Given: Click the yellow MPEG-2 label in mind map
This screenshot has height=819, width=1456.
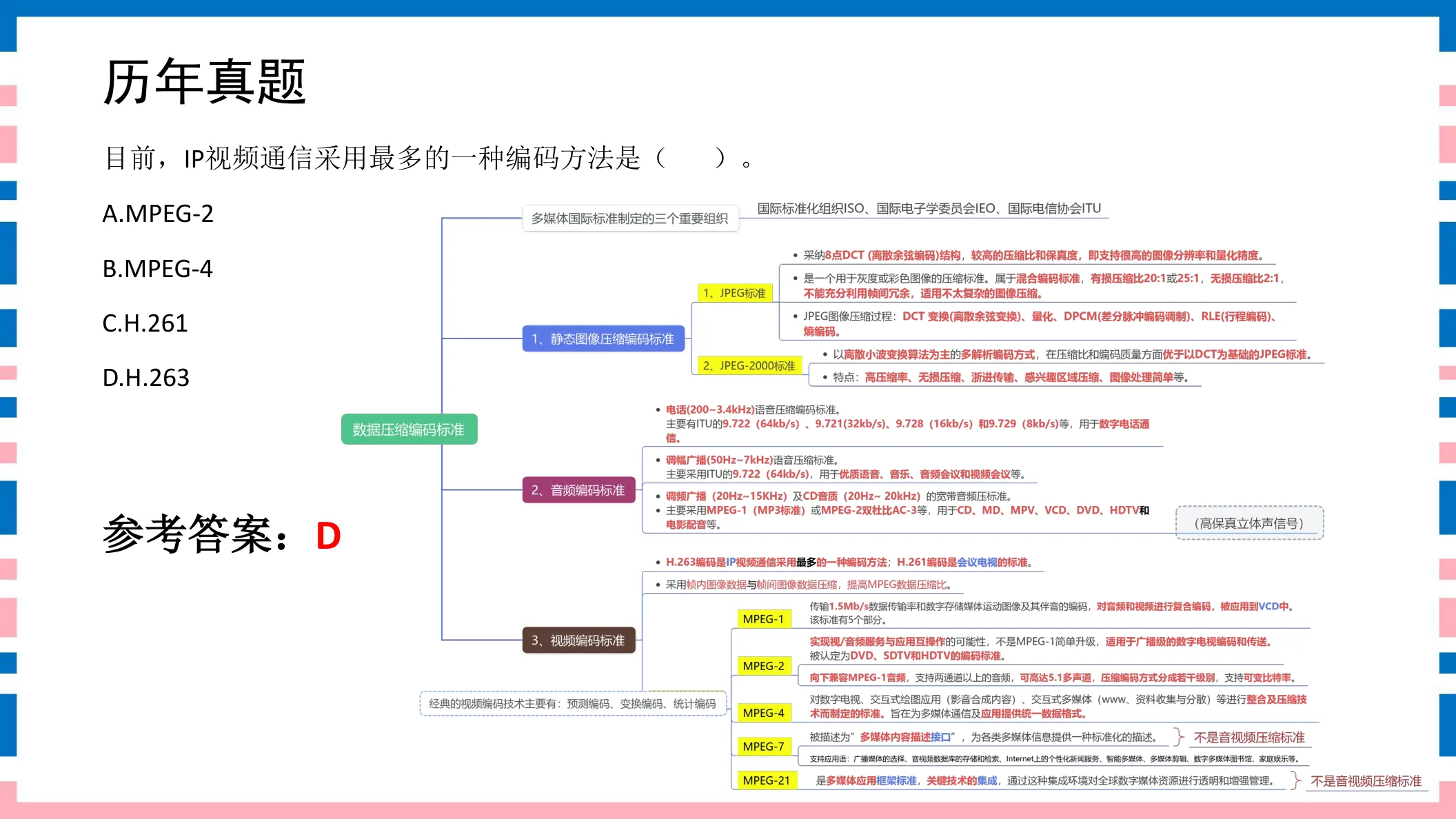Looking at the screenshot, I should click(763, 666).
